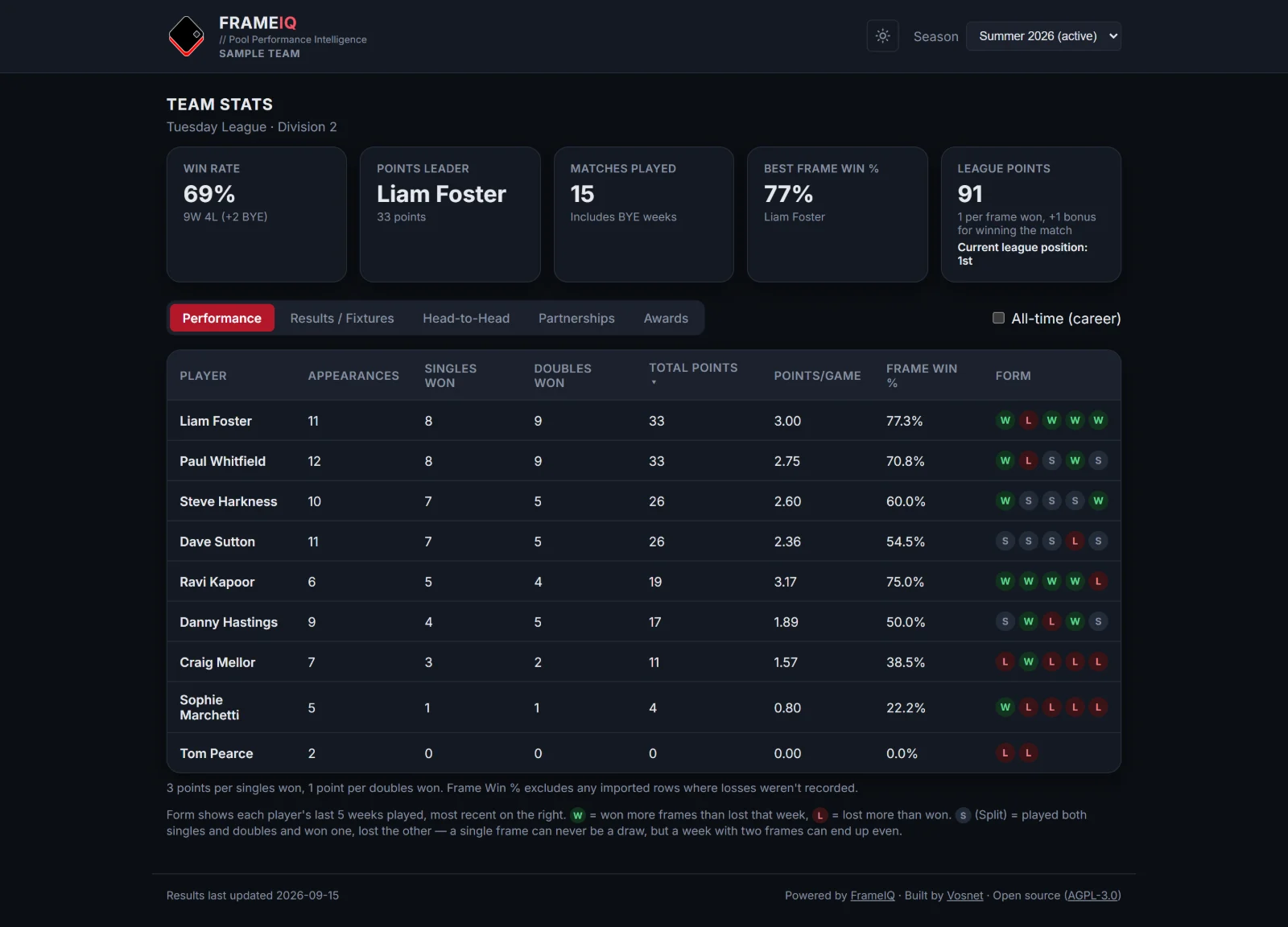Select Tom Pearce's row name
This screenshot has width=1288, height=927.
click(x=217, y=753)
